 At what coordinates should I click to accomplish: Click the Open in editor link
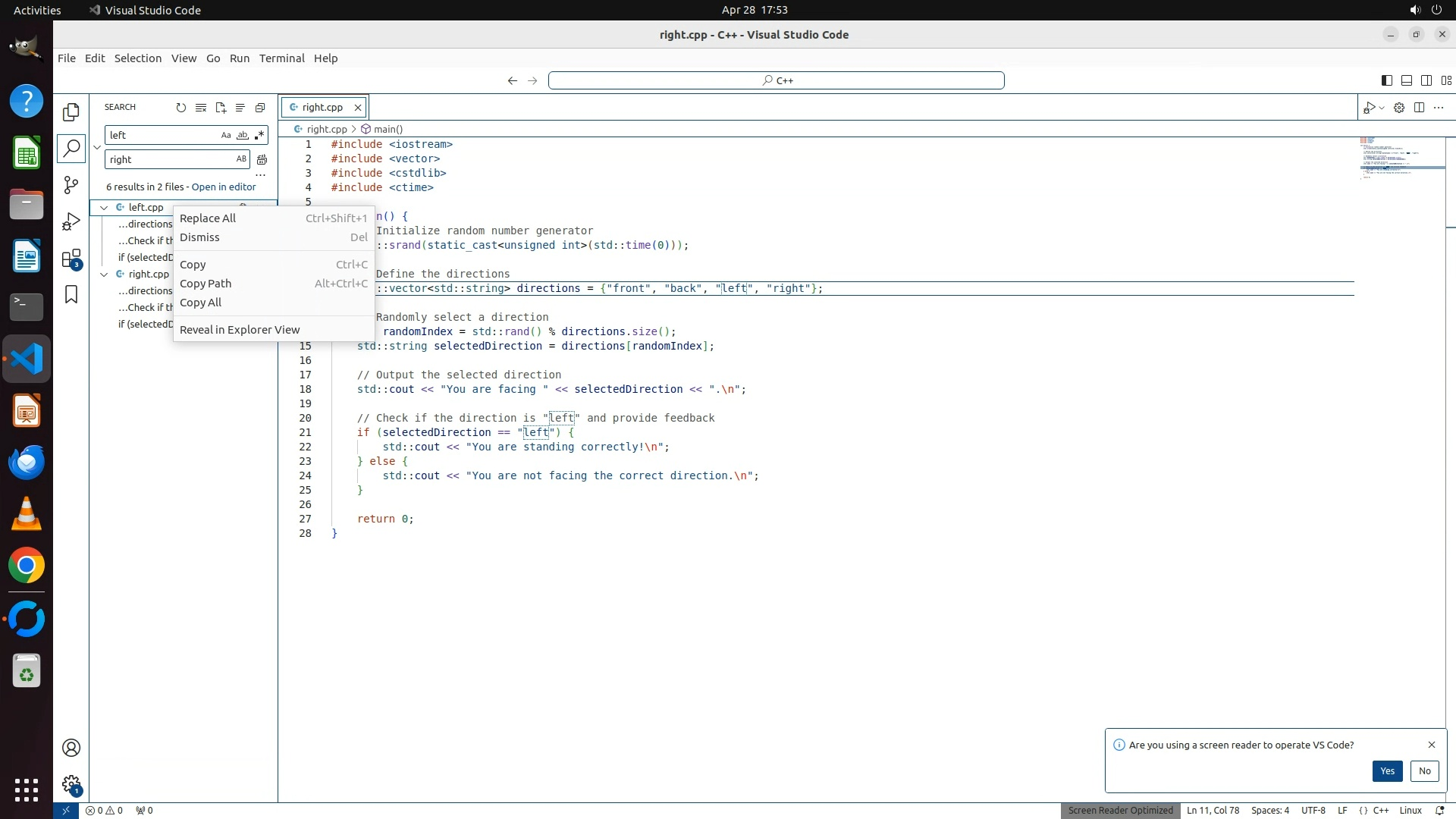[224, 187]
